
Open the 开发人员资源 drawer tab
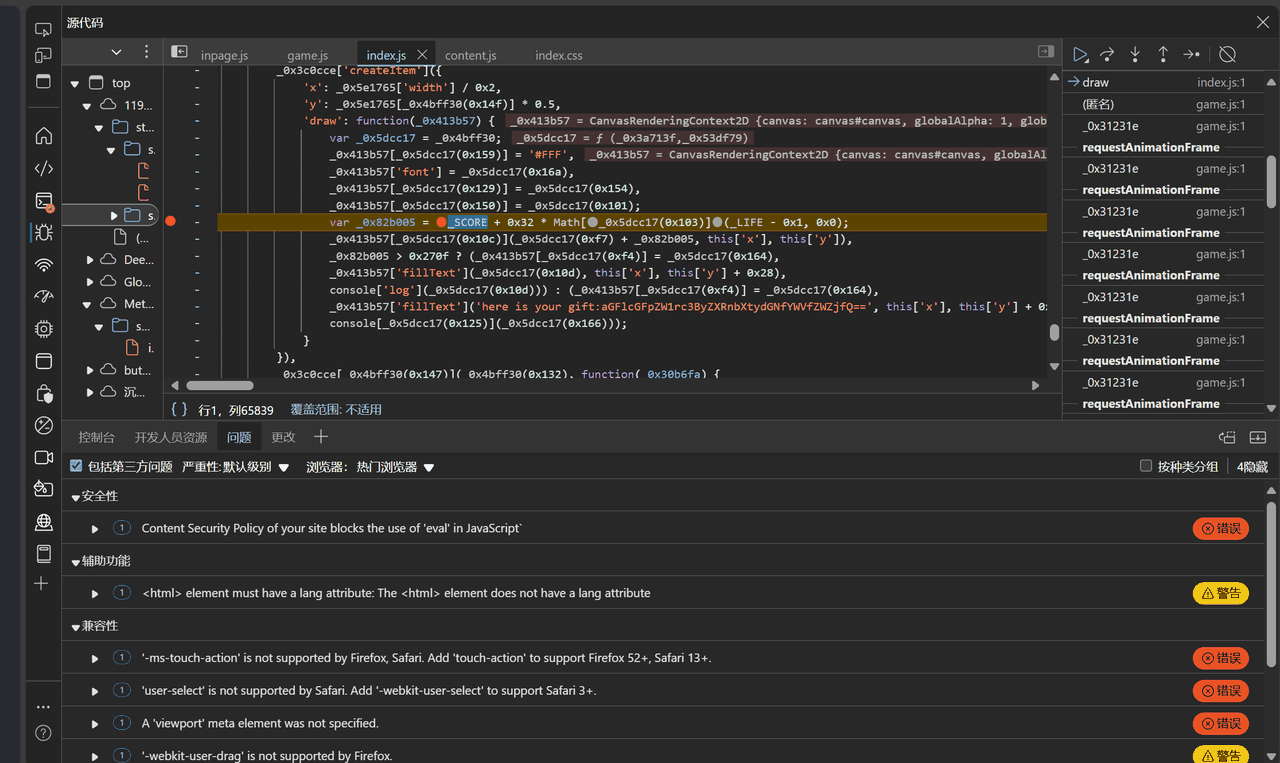pyautogui.click(x=171, y=437)
